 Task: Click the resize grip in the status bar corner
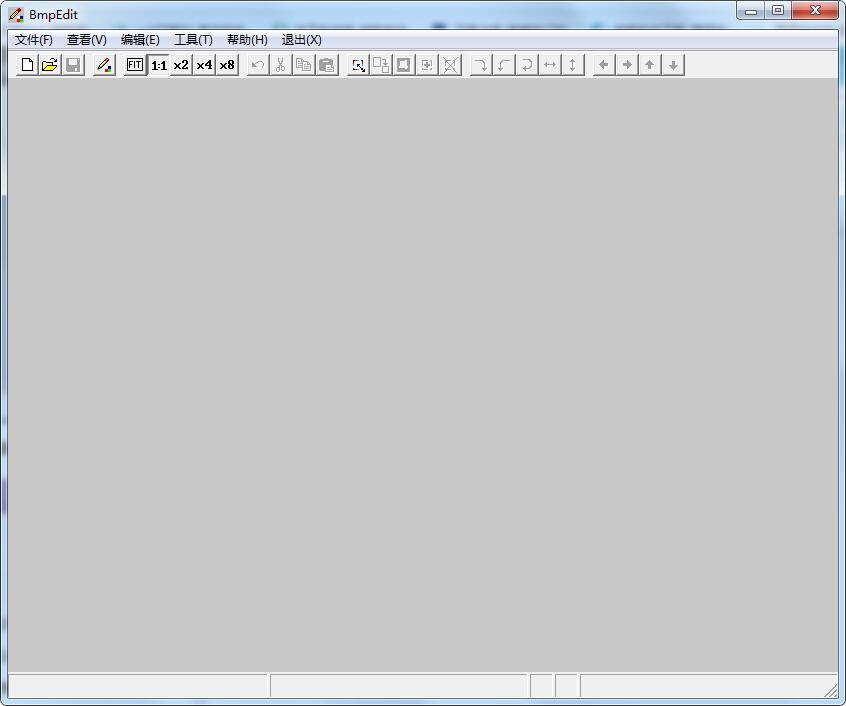tap(831, 690)
